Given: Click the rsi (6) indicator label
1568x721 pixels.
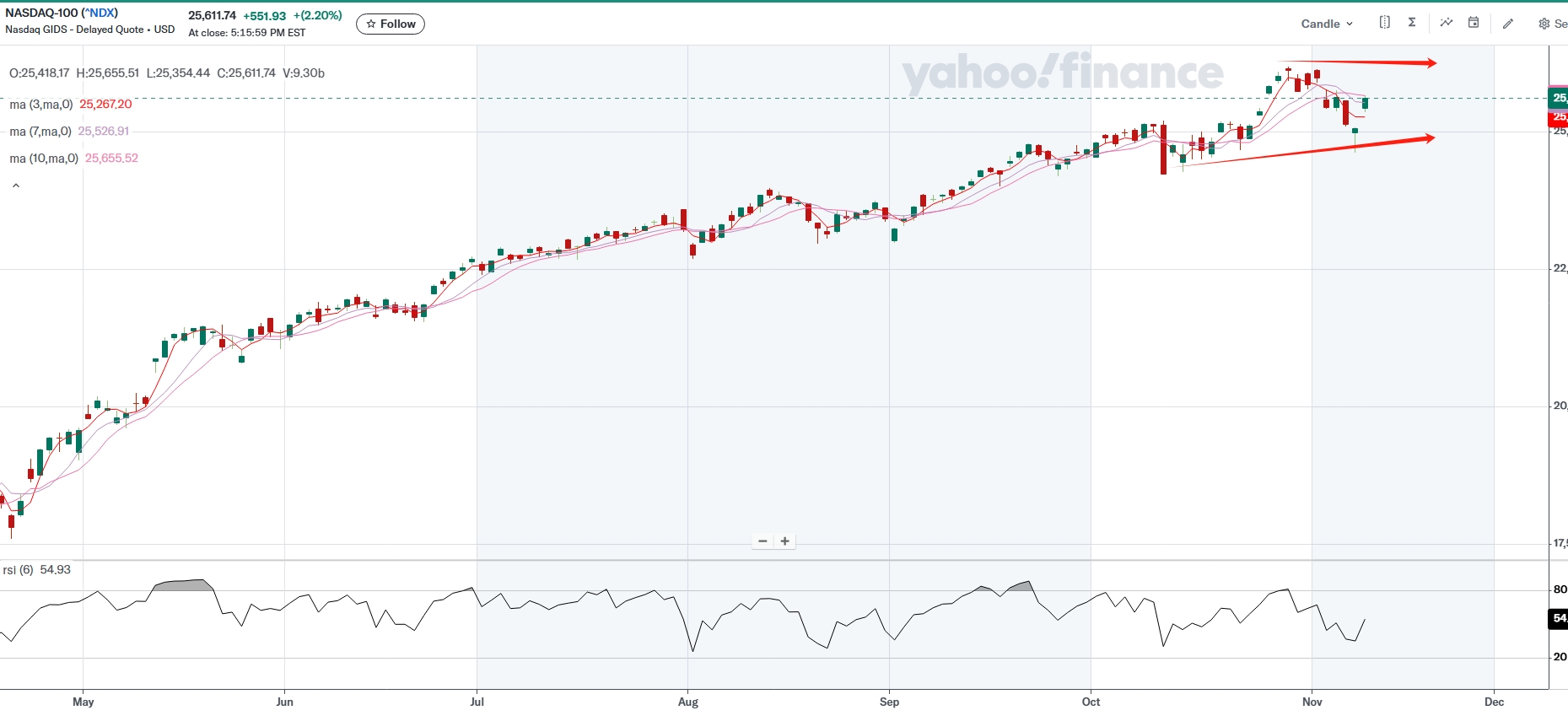Looking at the screenshot, I should pyautogui.click(x=18, y=570).
